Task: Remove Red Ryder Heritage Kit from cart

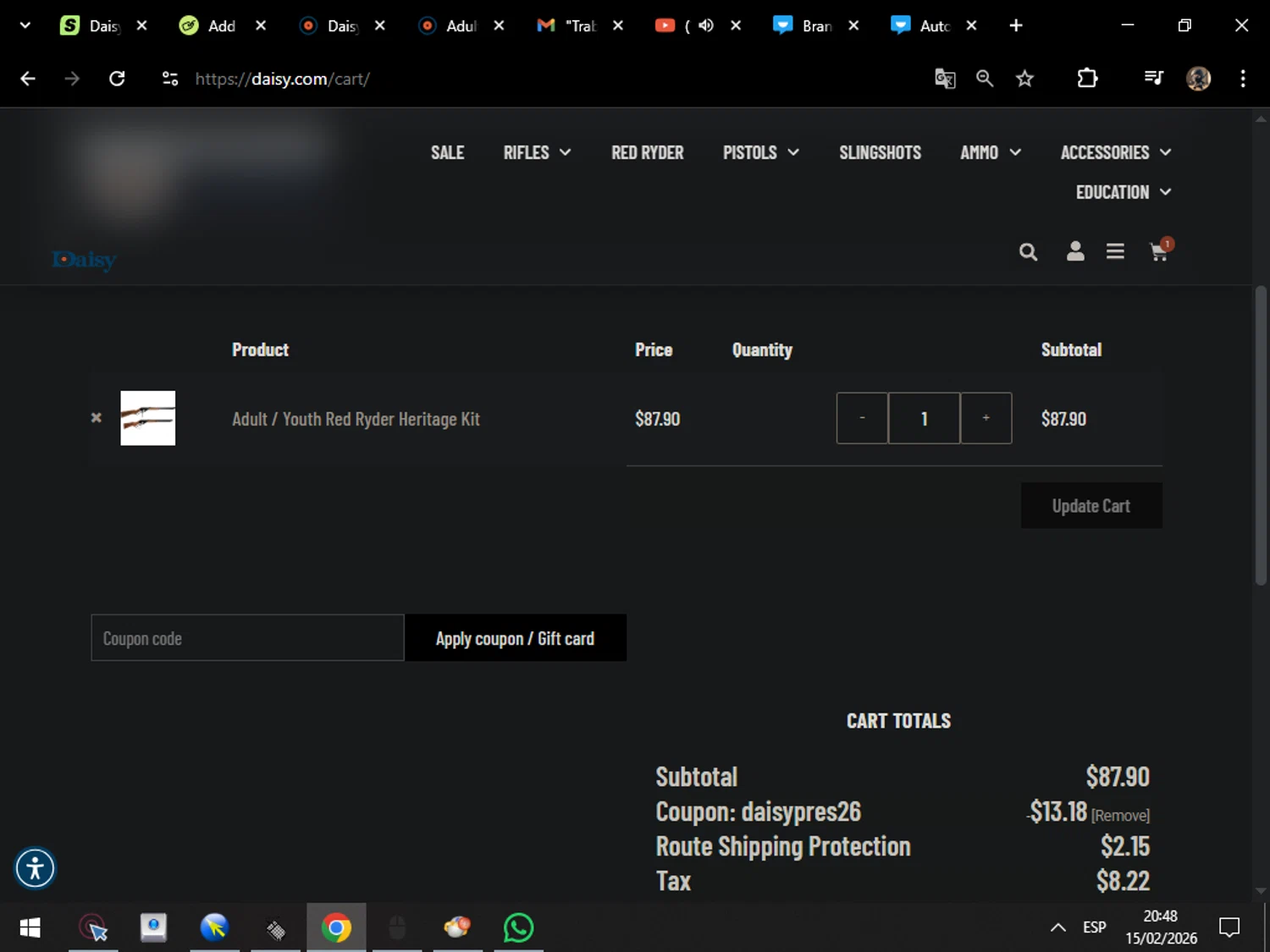Action: 97,418
